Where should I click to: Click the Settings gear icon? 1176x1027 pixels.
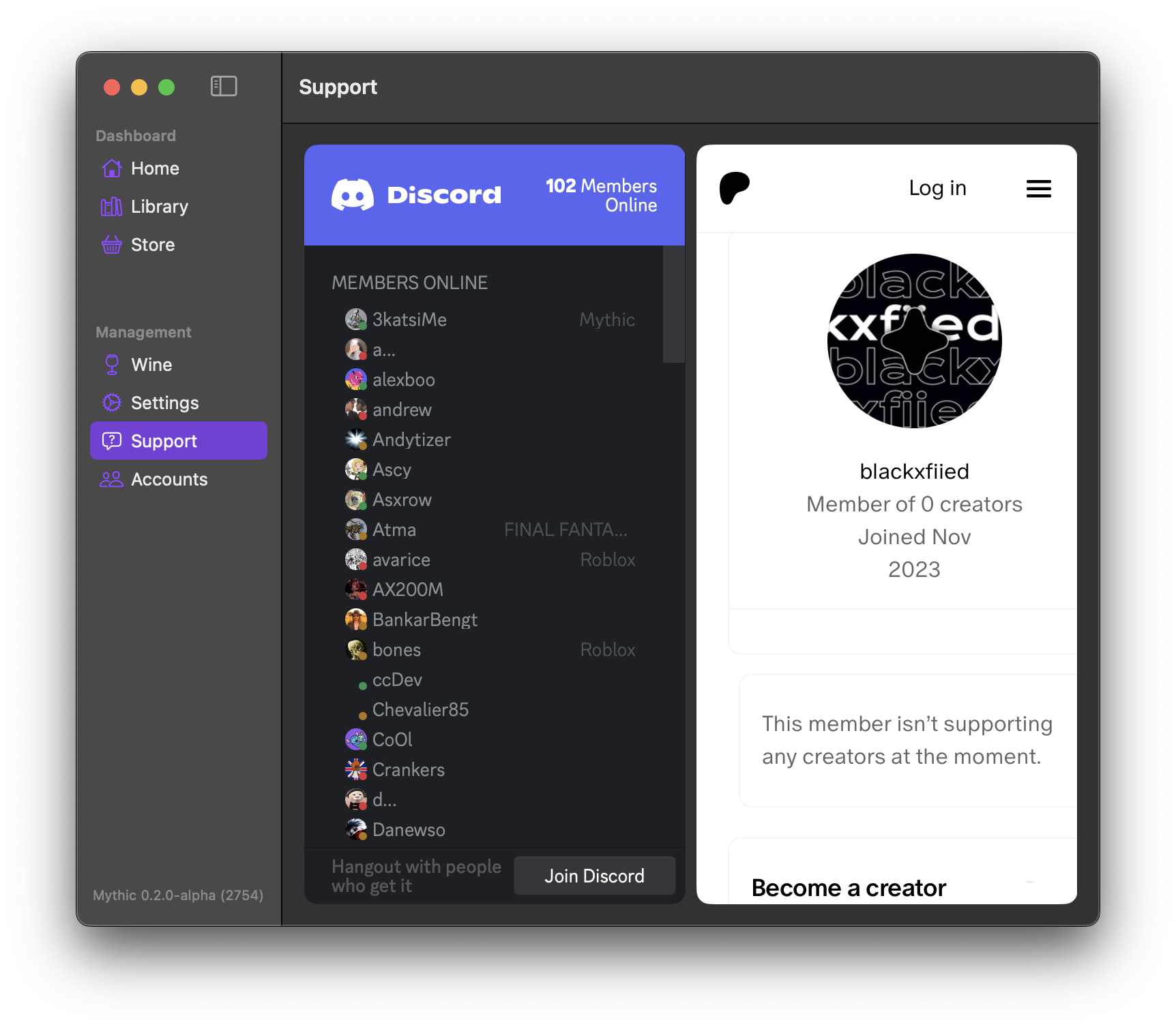click(112, 403)
